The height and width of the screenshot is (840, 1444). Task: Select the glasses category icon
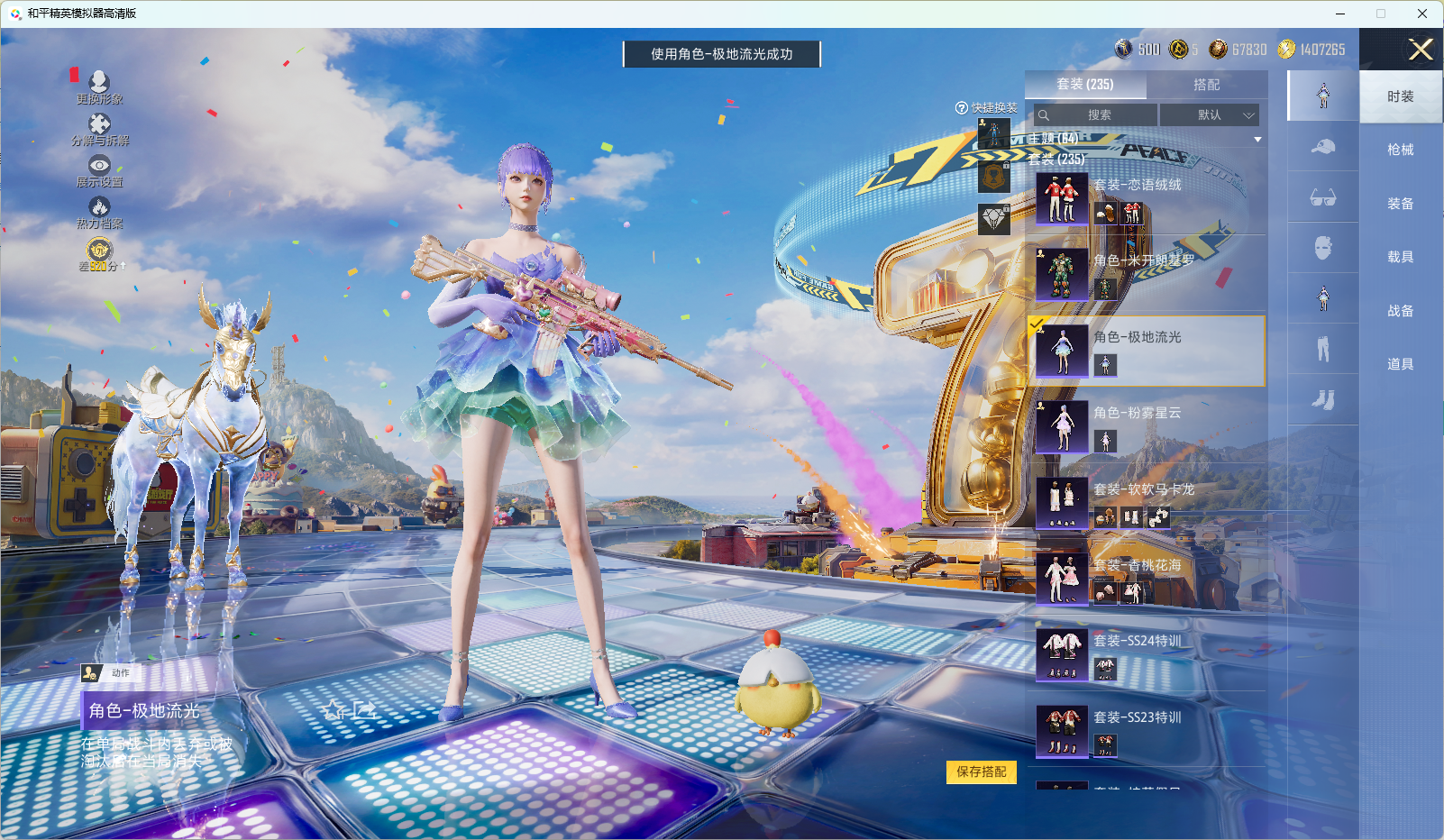(1323, 197)
